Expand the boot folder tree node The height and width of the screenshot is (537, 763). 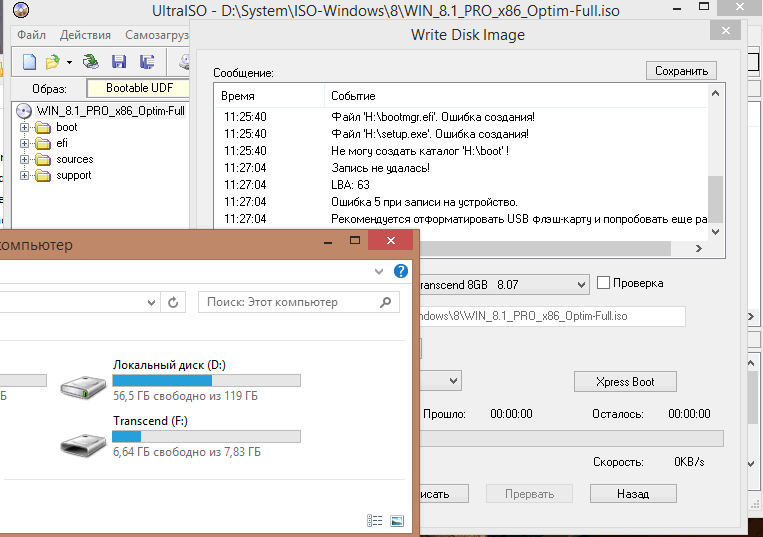click(x=25, y=128)
